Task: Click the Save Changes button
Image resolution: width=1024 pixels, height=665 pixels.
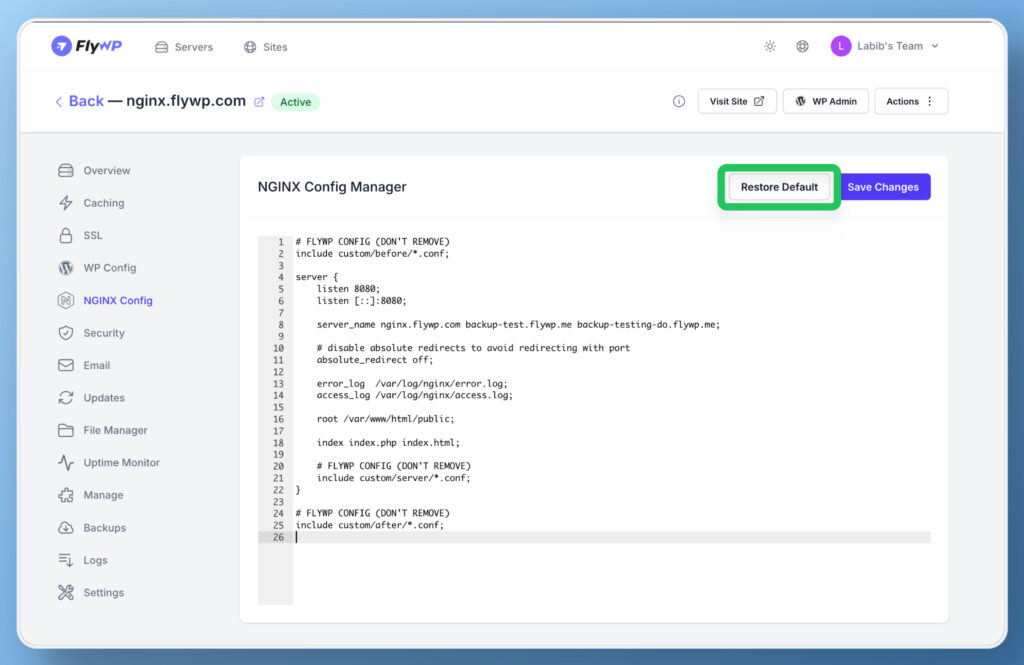Action: pyautogui.click(x=883, y=187)
